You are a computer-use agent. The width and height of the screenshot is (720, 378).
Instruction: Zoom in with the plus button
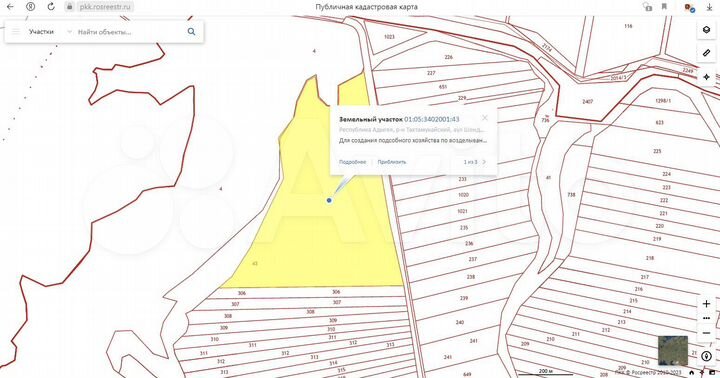706,304
